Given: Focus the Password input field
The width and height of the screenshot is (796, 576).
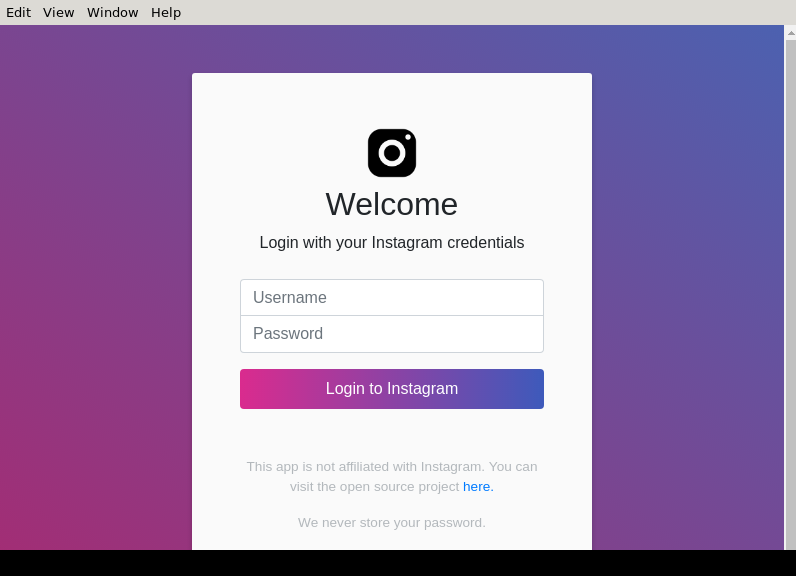Looking at the screenshot, I should pyautogui.click(x=392, y=334).
